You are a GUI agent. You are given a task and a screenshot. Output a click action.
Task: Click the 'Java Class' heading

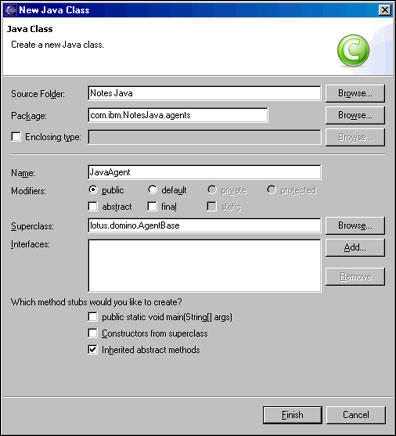tap(30, 29)
